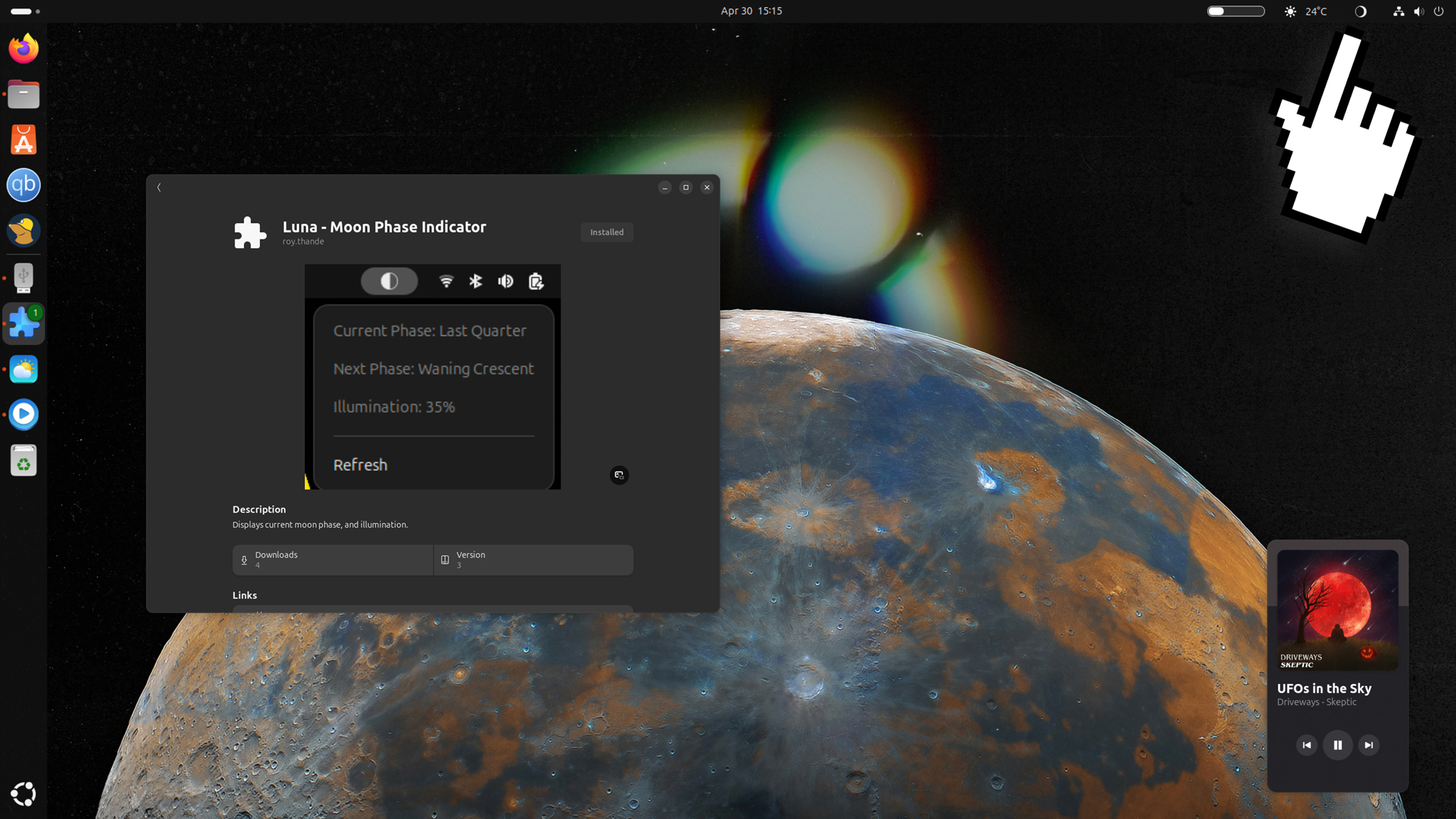Skip to the previous track in the media widget
The image size is (1456, 819).
coord(1306,745)
